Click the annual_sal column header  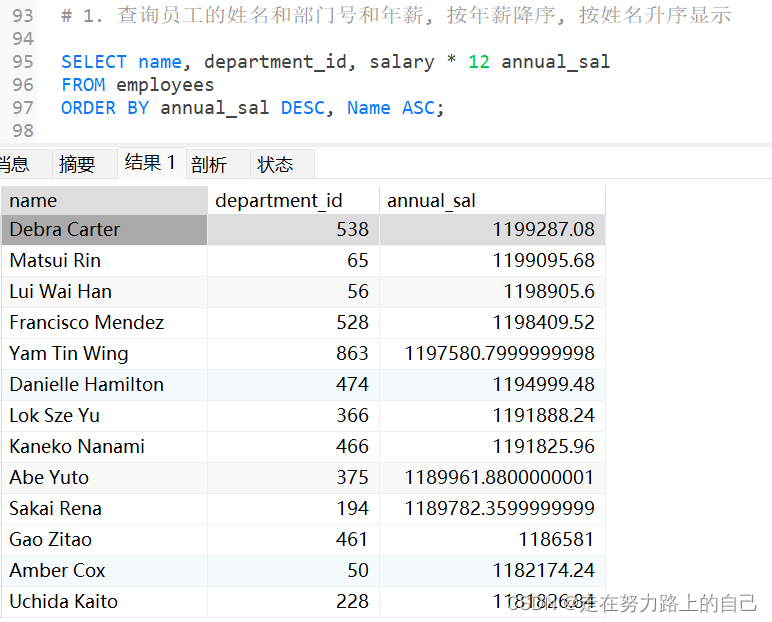pos(492,200)
